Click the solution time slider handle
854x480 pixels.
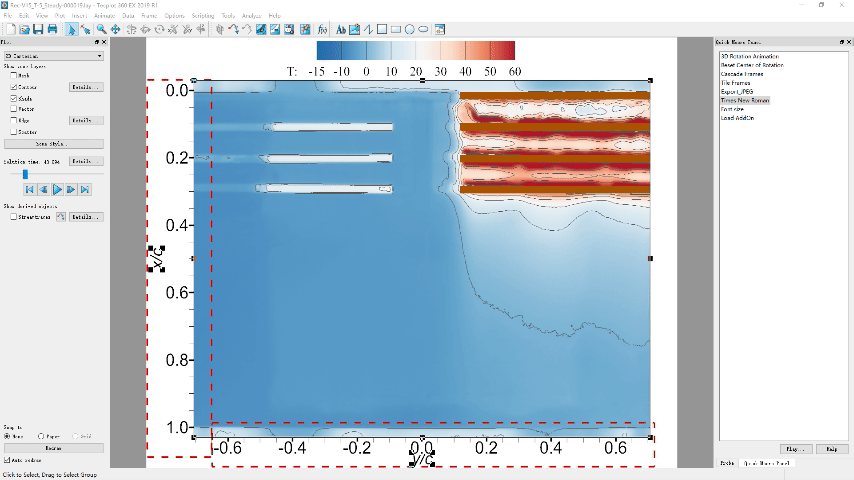coord(25,174)
